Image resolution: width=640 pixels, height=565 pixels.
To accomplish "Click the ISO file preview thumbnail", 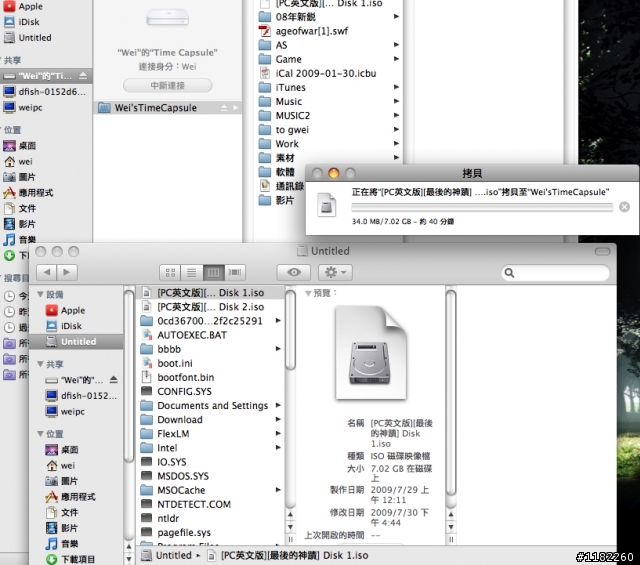I will click(x=370, y=353).
